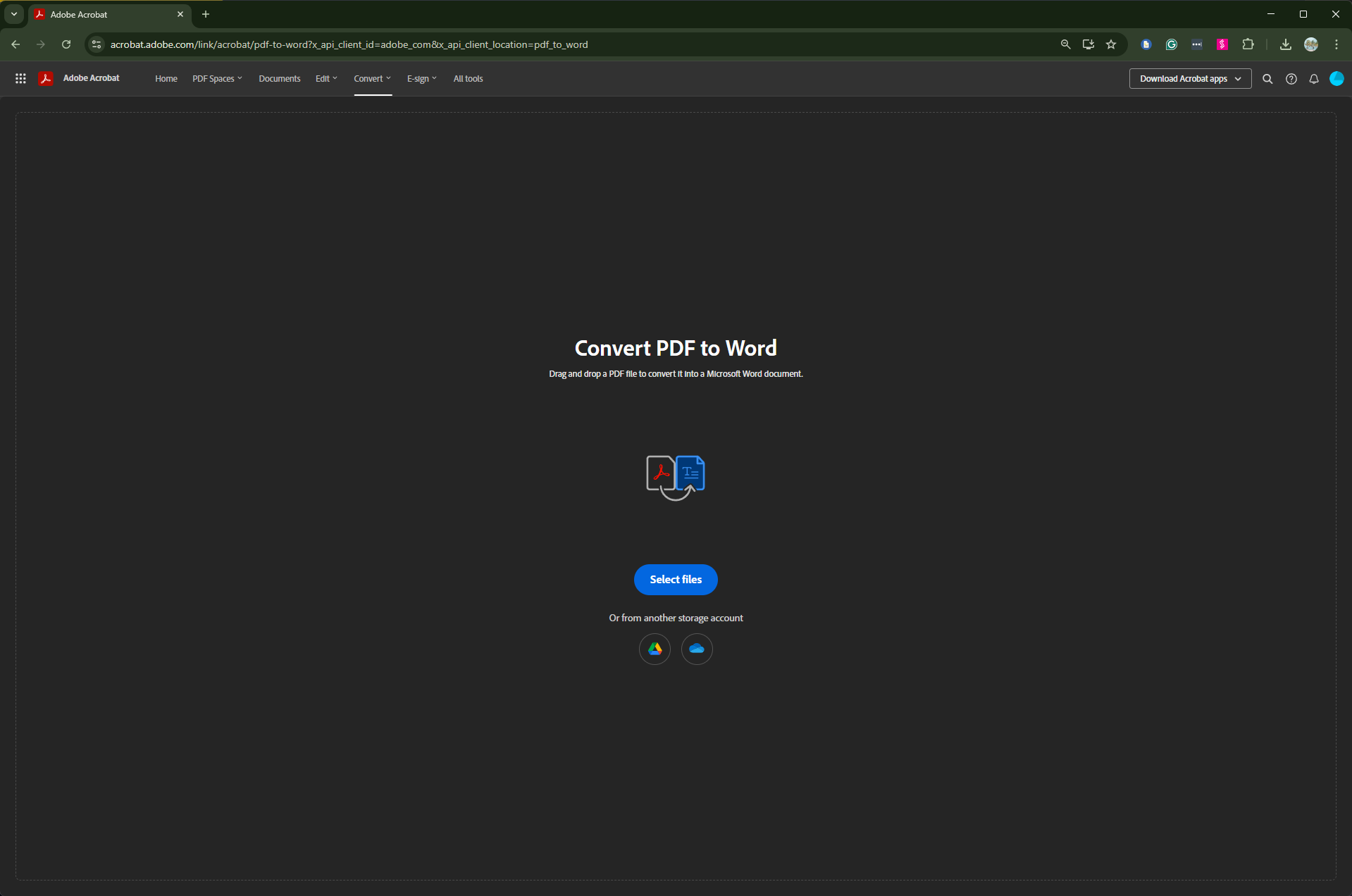Open search in Acrobat header
The height and width of the screenshot is (896, 1352).
click(x=1267, y=79)
